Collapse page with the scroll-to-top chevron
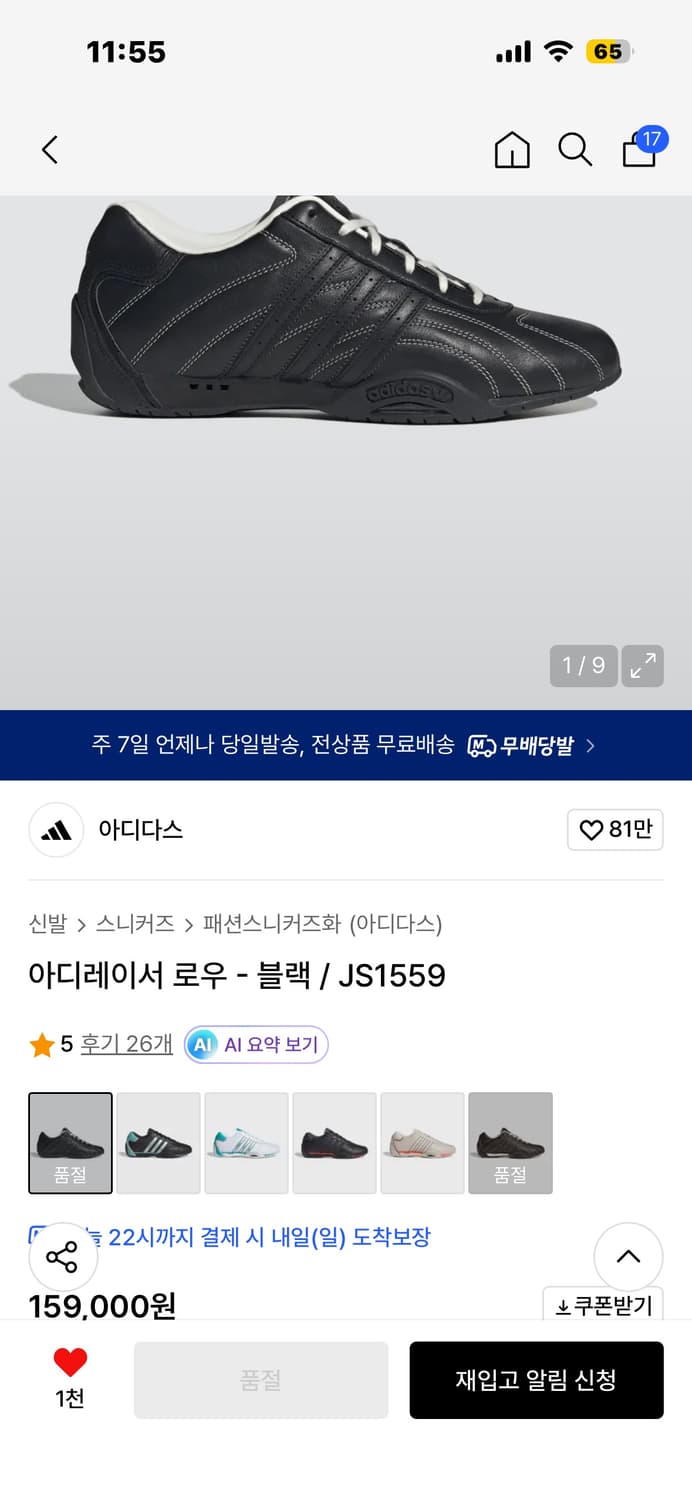The width and height of the screenshot is (692, 1500). pyautogui.click(x=628, y=1258)
